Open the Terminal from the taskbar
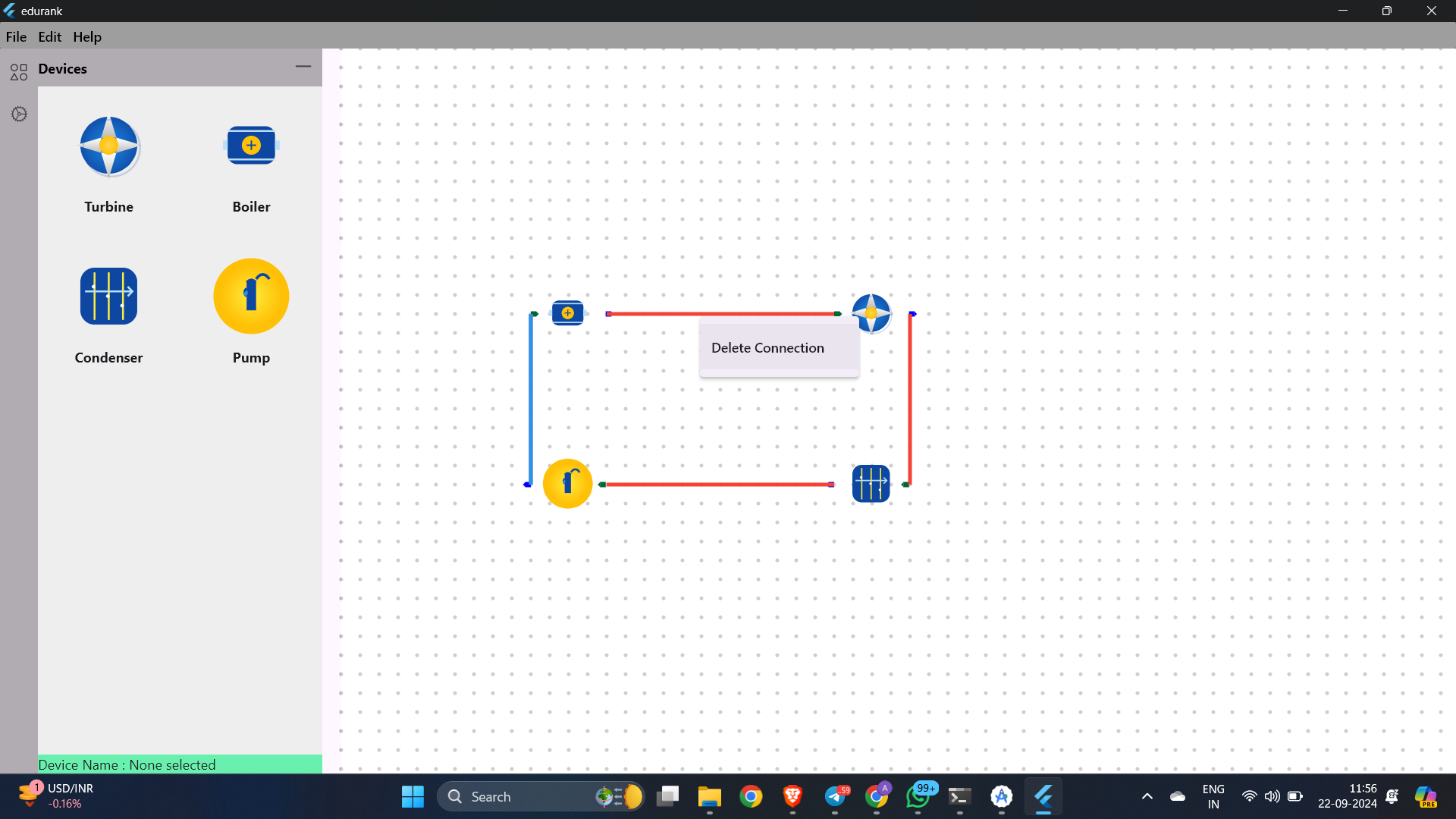1456x819 pixels. (x=960, y=796)
